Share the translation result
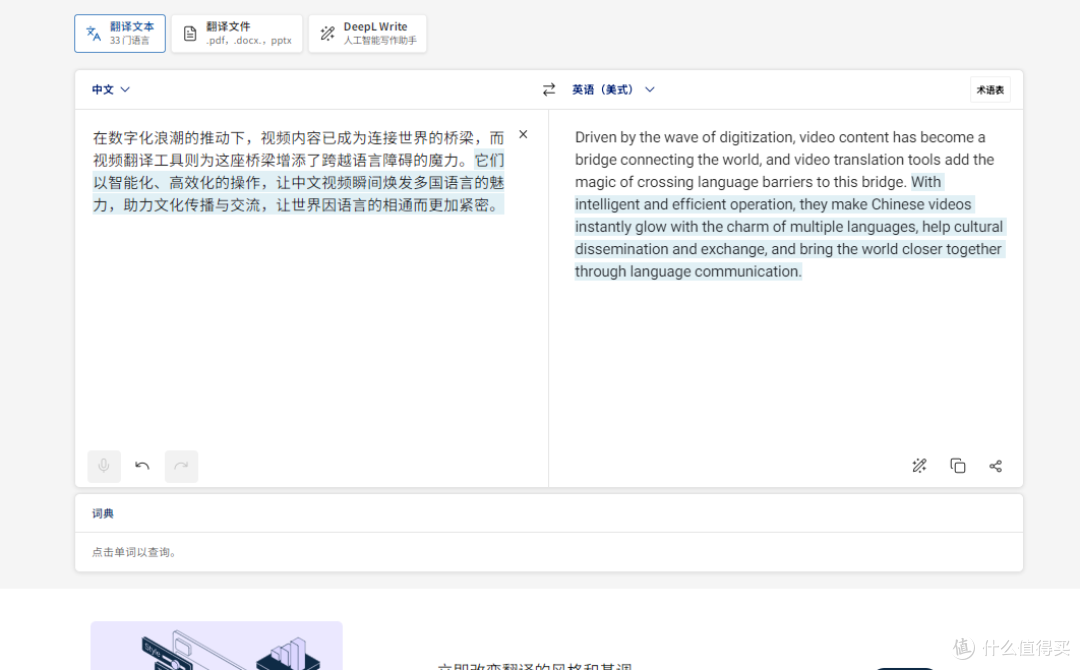Screen dimensions: 1080x670 [995, 466]
